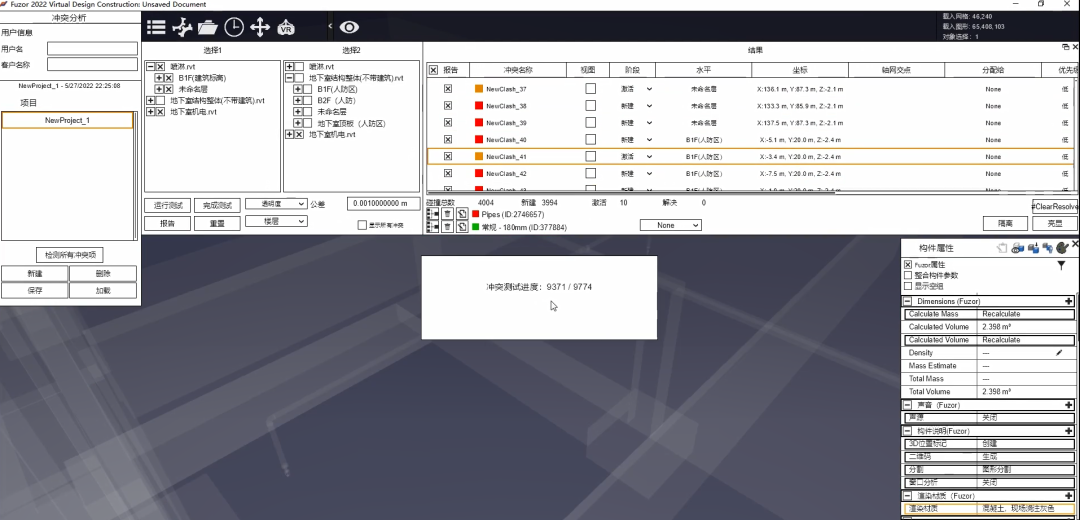Click the trash icon beside Pipes element
The height and width of the screenshot is (520, 1080).
pos(447,214)
